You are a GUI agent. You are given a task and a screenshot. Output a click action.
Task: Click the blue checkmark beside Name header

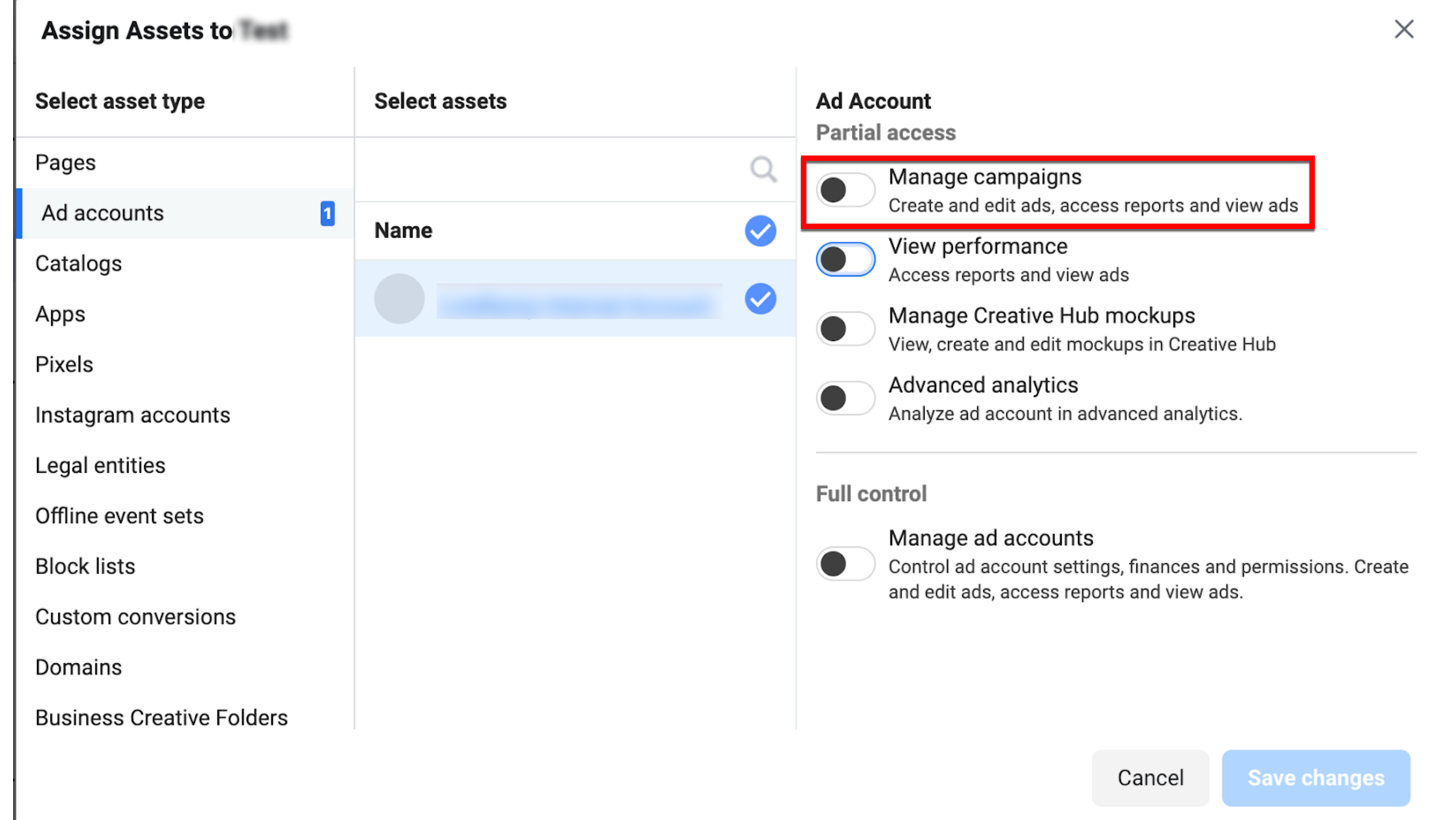761,231
